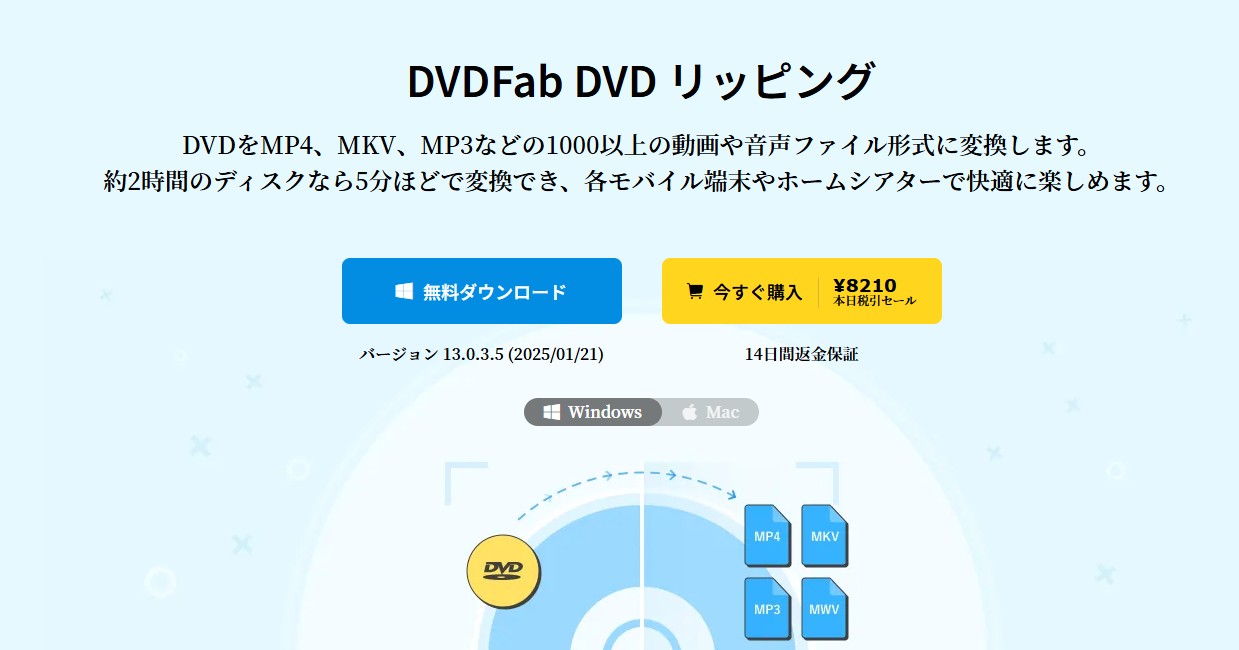
Task: Switch platform to Mac
Action: pos(711,412)
